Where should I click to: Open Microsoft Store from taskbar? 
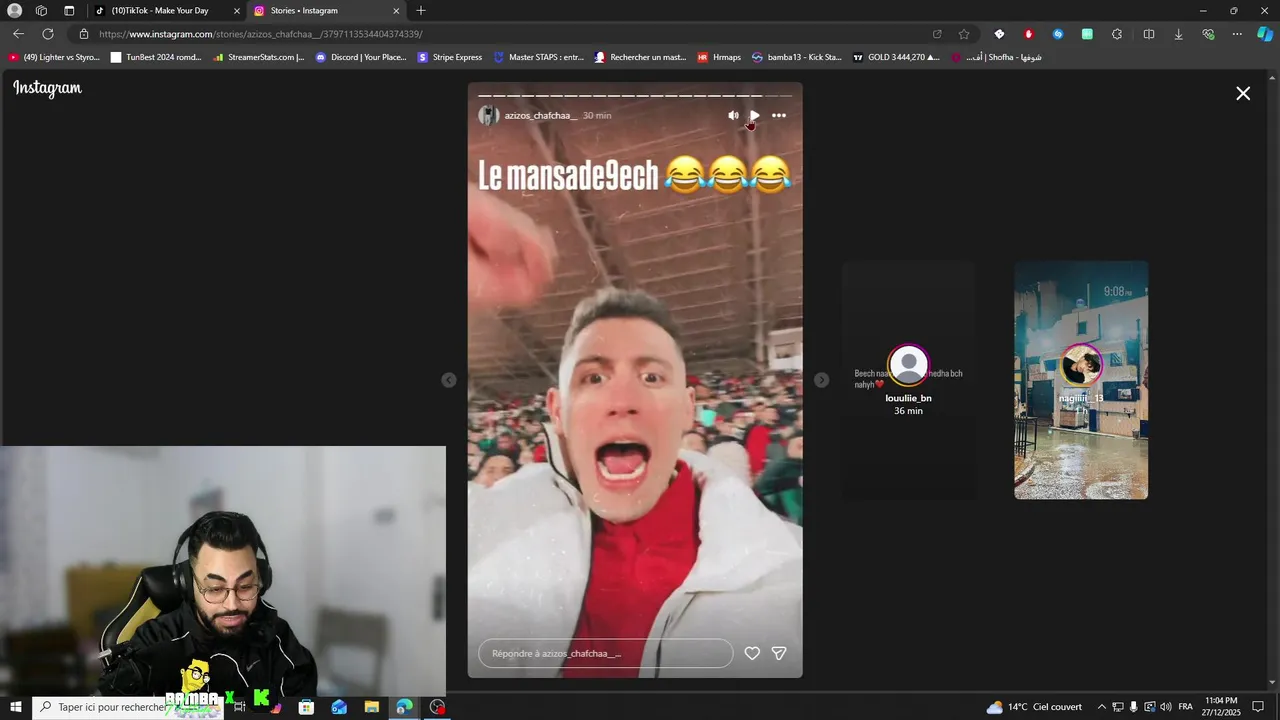(x=306, y=707)
